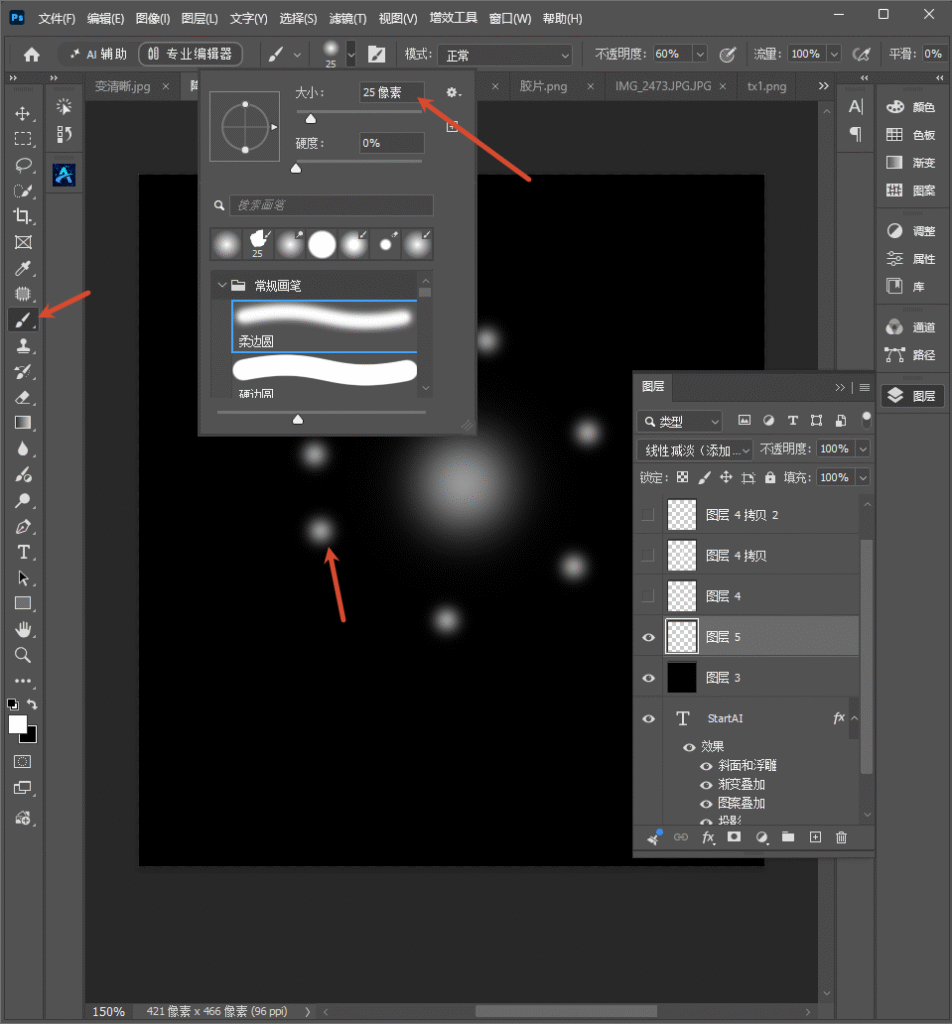952x1024 pixels.
Task: Show layer 图层 4
Action: tap(648, 596)
